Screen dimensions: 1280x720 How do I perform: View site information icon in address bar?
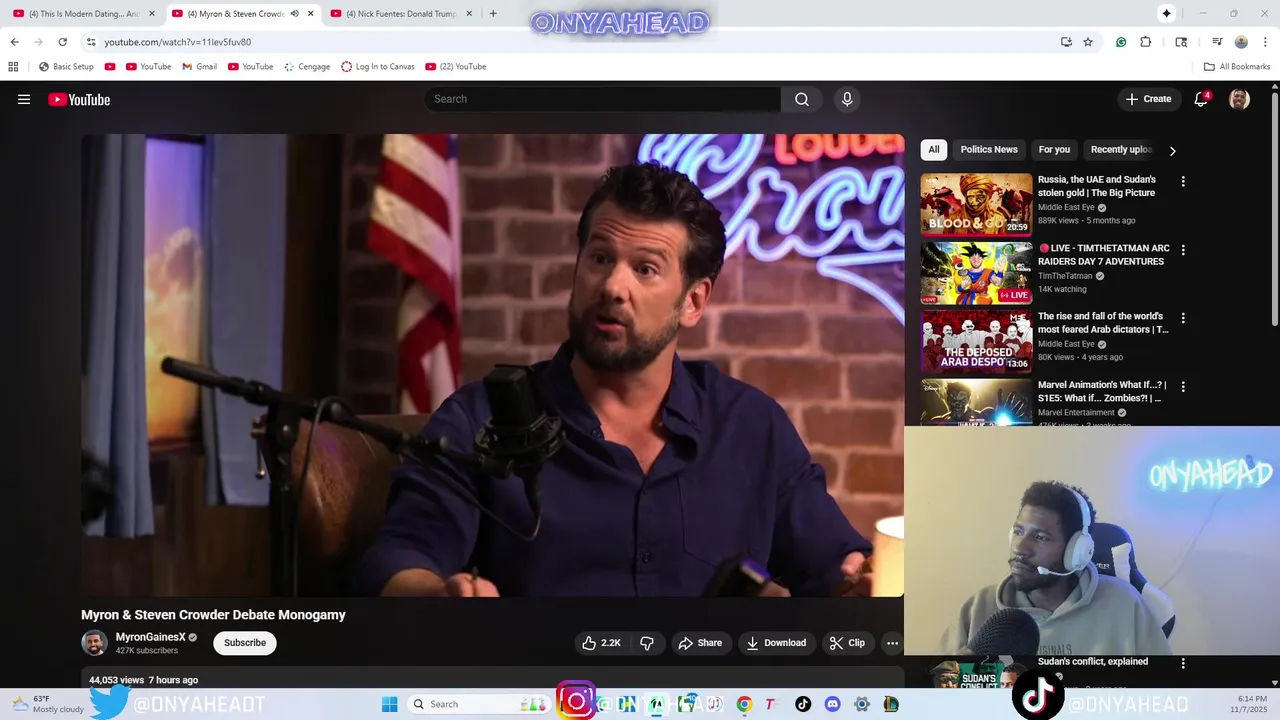[91, 42]
